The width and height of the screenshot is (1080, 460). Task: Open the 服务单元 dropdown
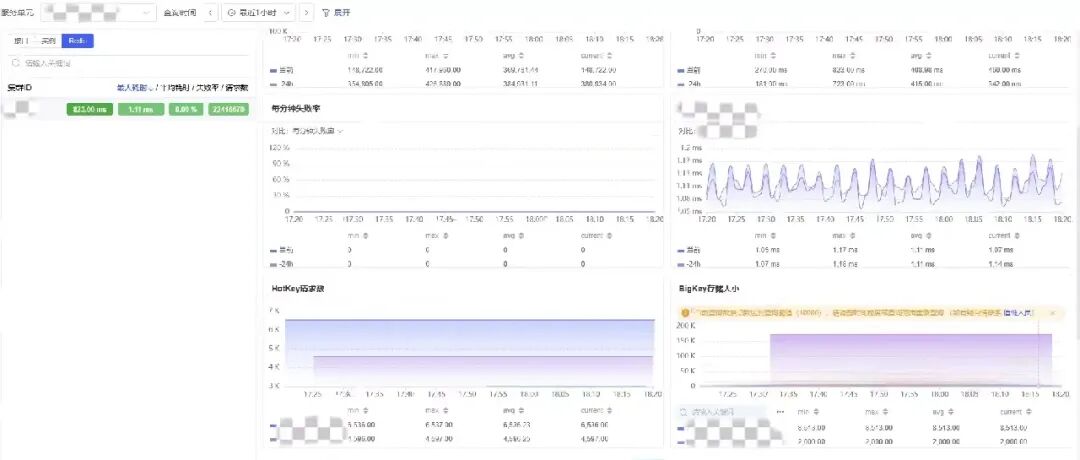[x=98, y=13]
